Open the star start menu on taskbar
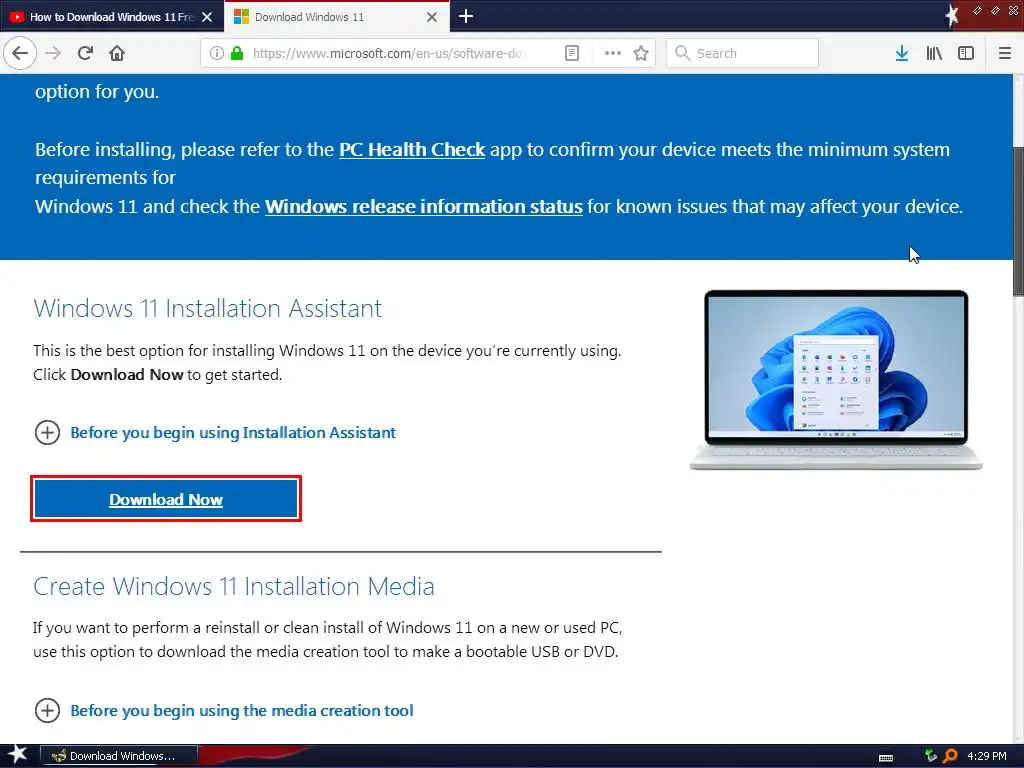The width and height of the screenshot is (1024, 768). tap(17, 755)
